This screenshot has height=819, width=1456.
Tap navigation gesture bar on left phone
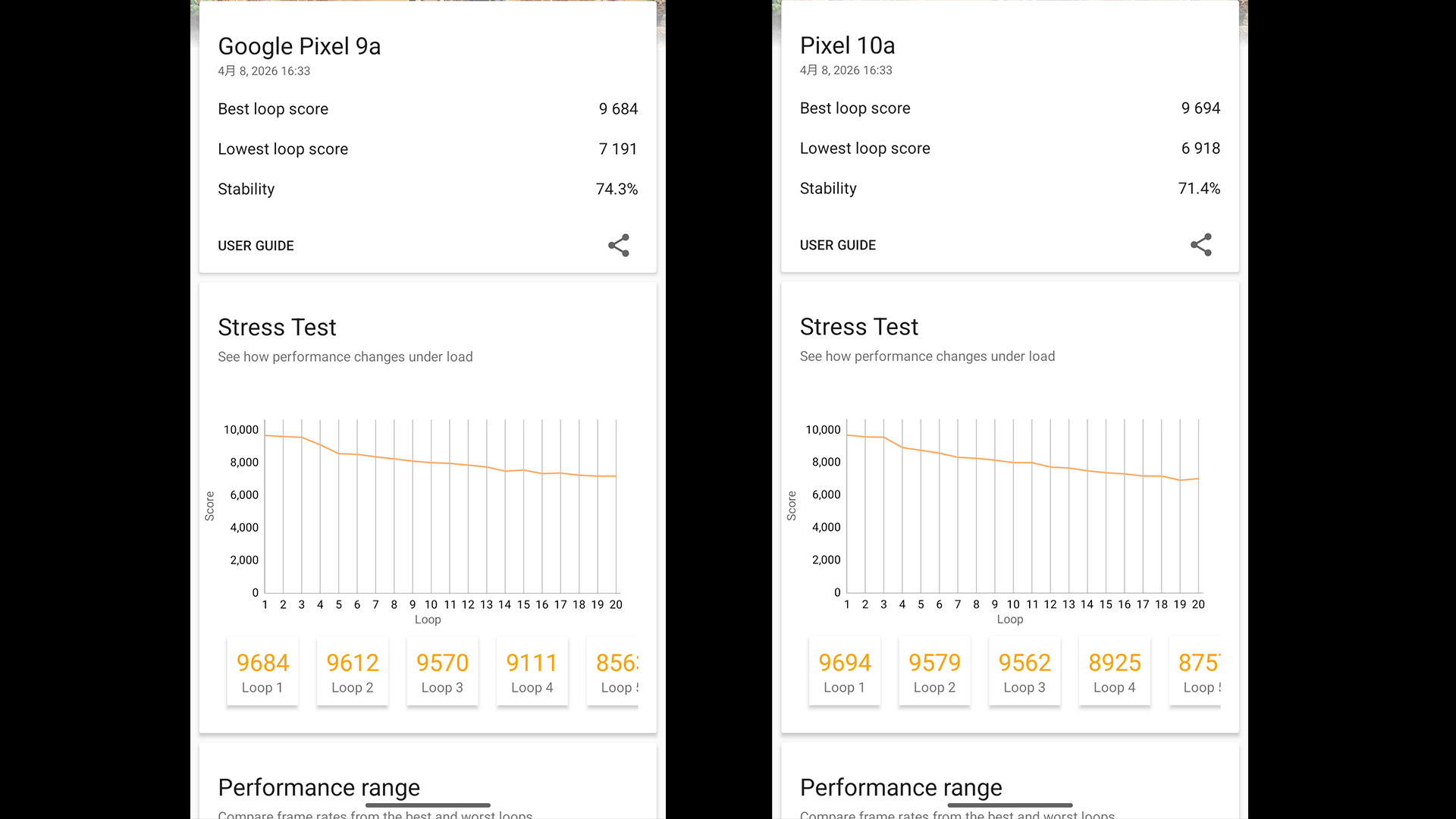(428, 805)
